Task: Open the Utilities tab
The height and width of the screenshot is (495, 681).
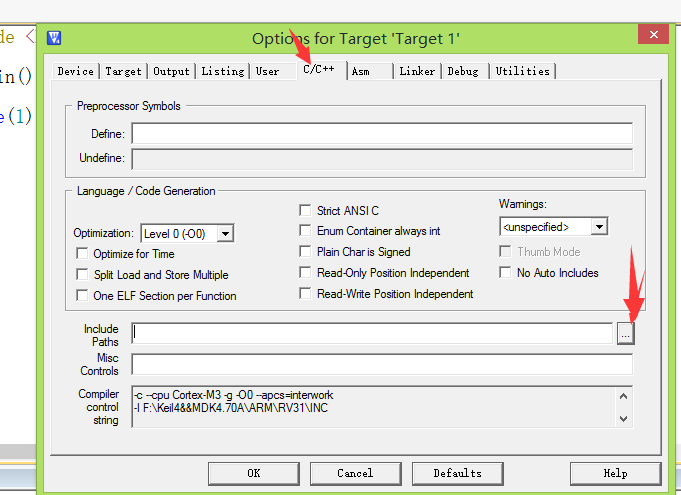Action: click(522, 71)
